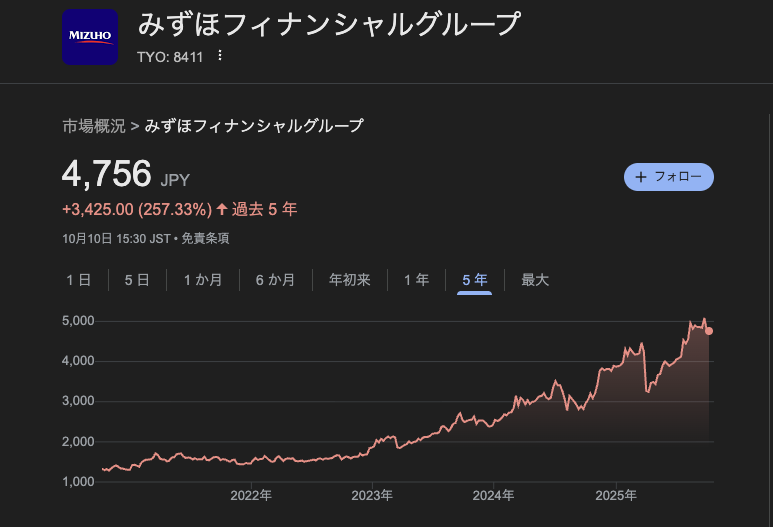Open the 市場概況 breadcrumb link
Viewport: 773px width, 527px height.
tap(94, 126)
